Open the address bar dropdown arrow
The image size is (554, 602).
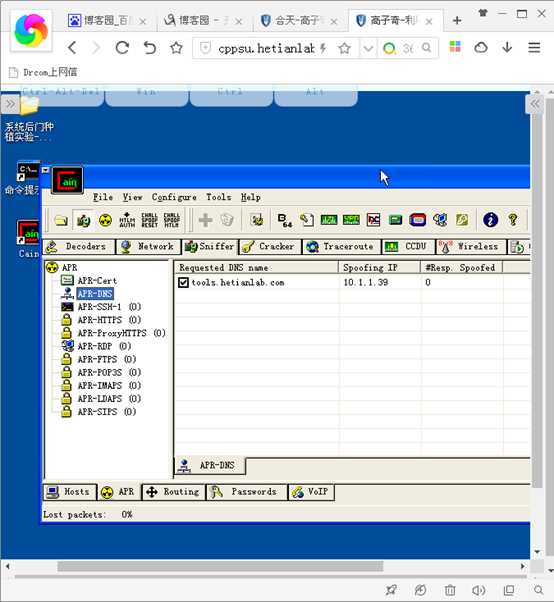(368, 48)
